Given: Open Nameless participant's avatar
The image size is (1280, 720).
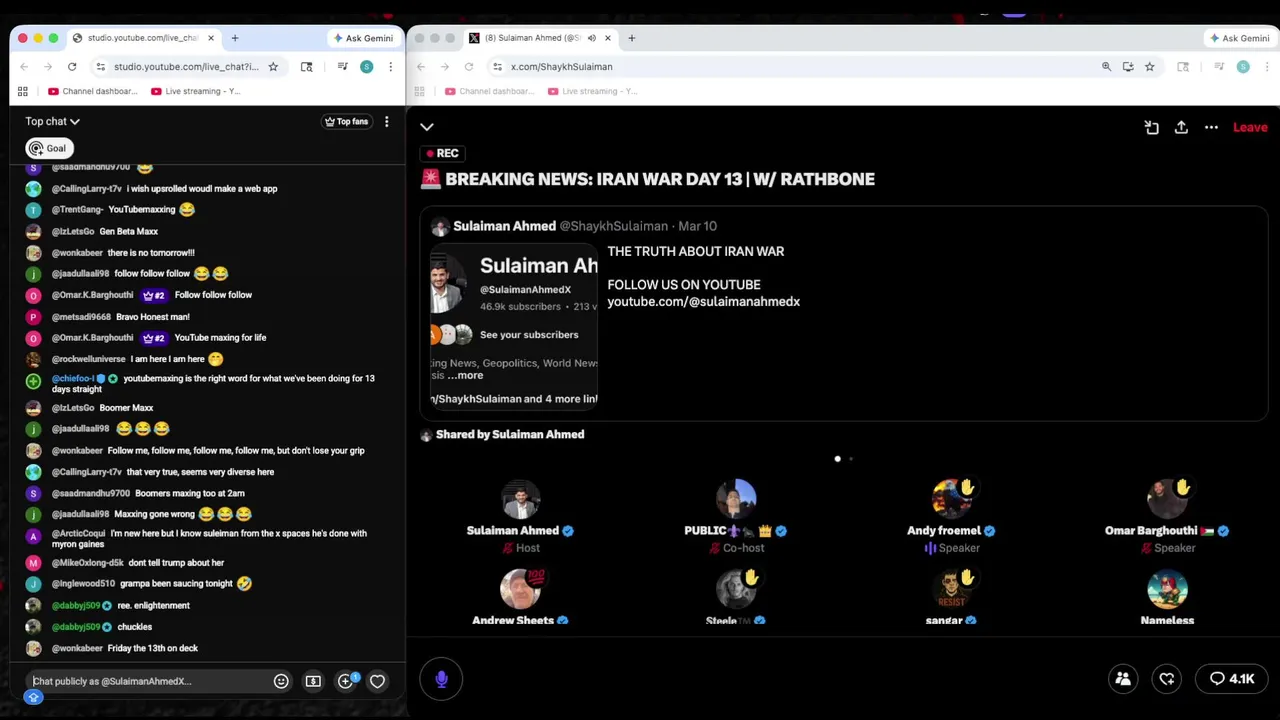Looking at the screenshot, I should tap(1167, 589).
